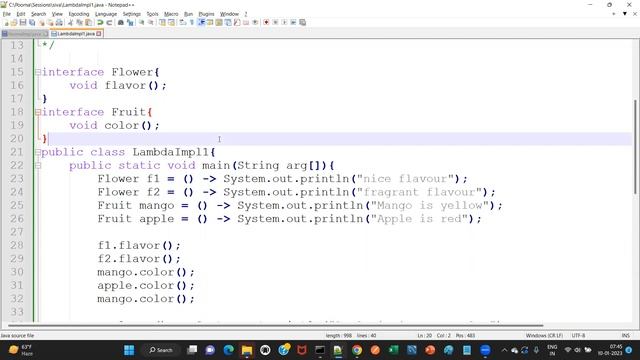Screen dimensions: 640x360
Task: Open the Windows Start menu
Action: click(x=129, y=350)
